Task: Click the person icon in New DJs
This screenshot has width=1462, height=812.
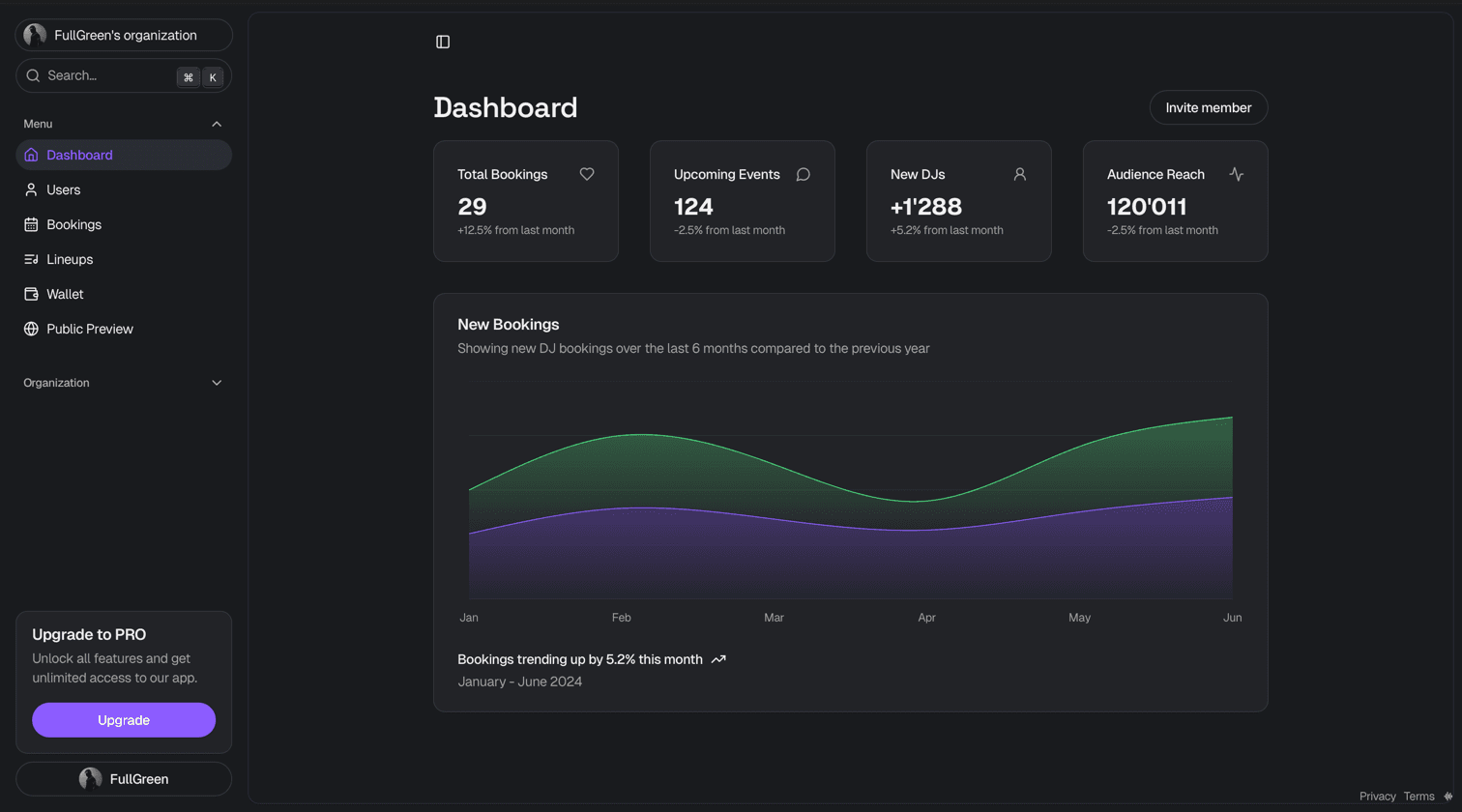Action: (1019, 174)
